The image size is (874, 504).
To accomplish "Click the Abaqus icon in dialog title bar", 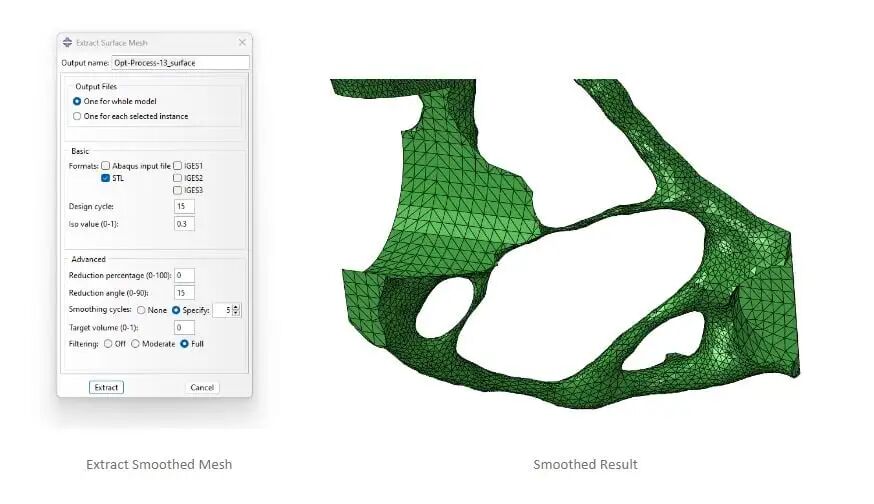I will [67, 42].
